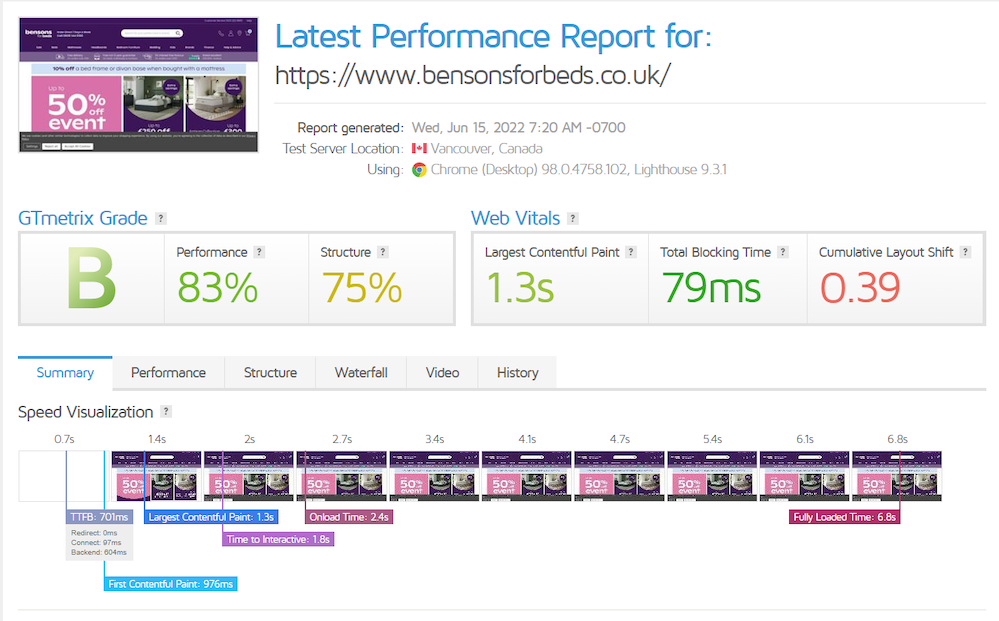This screenshot has width=999, height=621.
Task: Click the Onload Time: 2.4s marker
Action: tap(349, 517)
